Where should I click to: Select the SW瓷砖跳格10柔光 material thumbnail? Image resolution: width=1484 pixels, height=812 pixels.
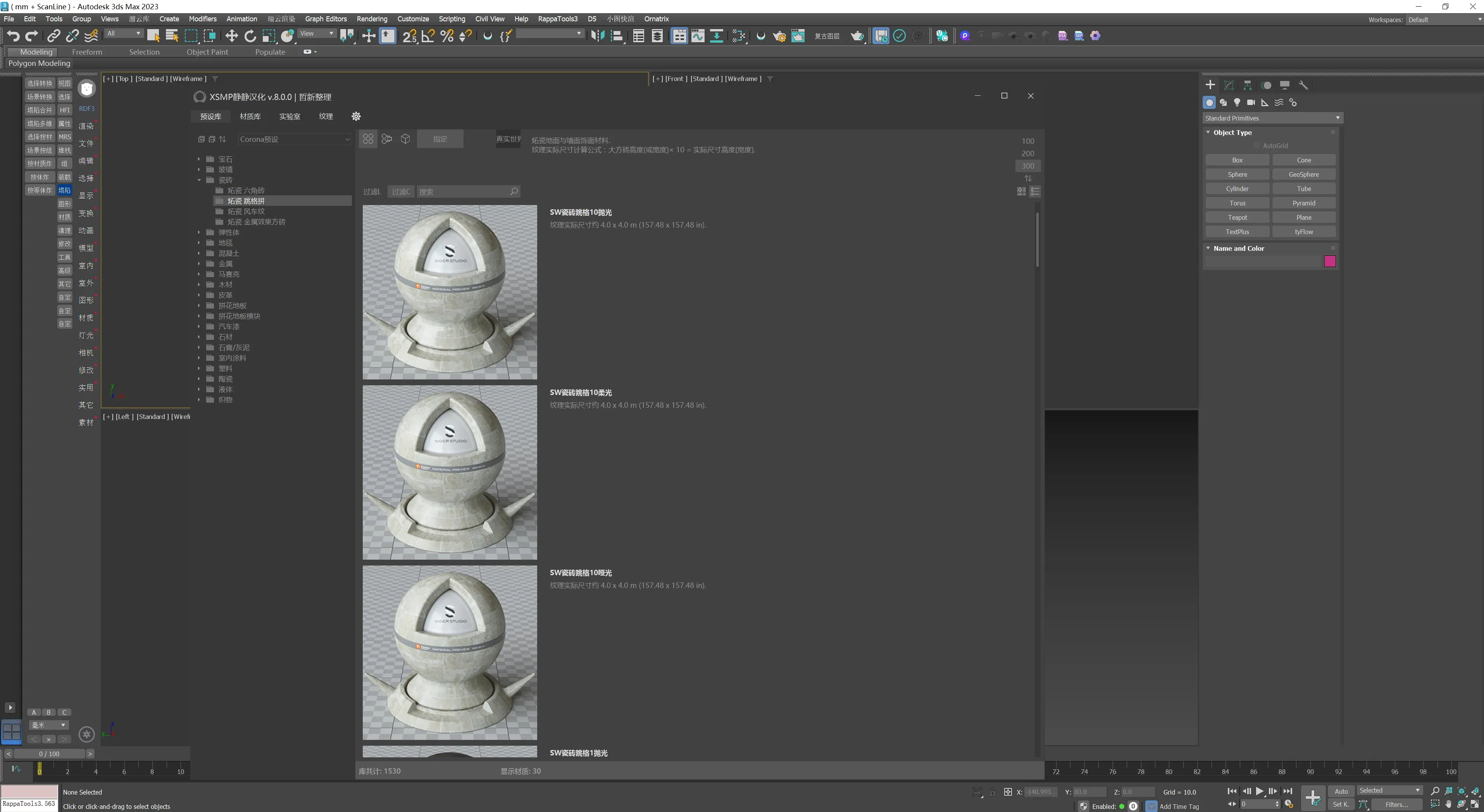coord(449,472)
